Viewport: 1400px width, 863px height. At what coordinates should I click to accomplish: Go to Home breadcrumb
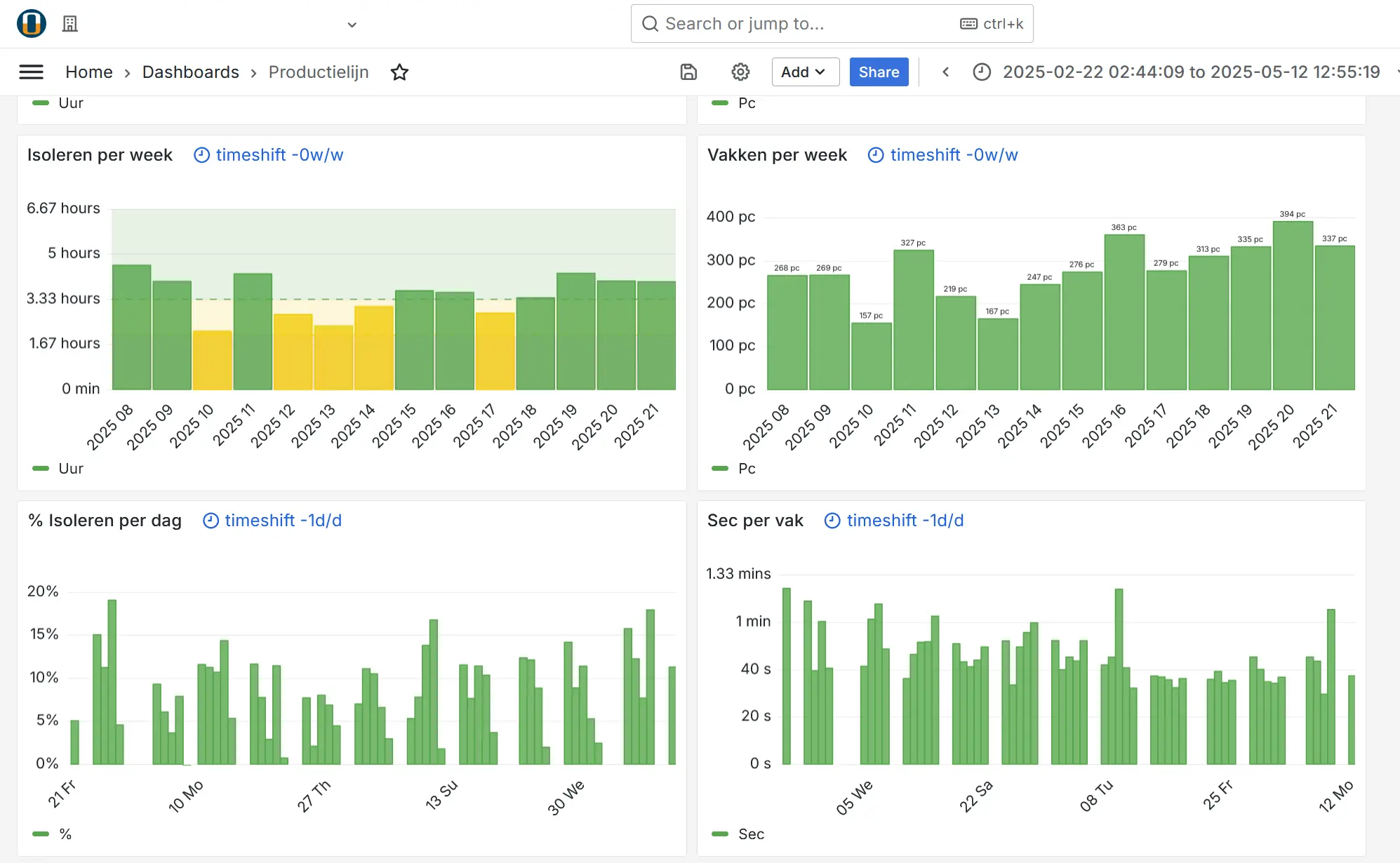88,72
